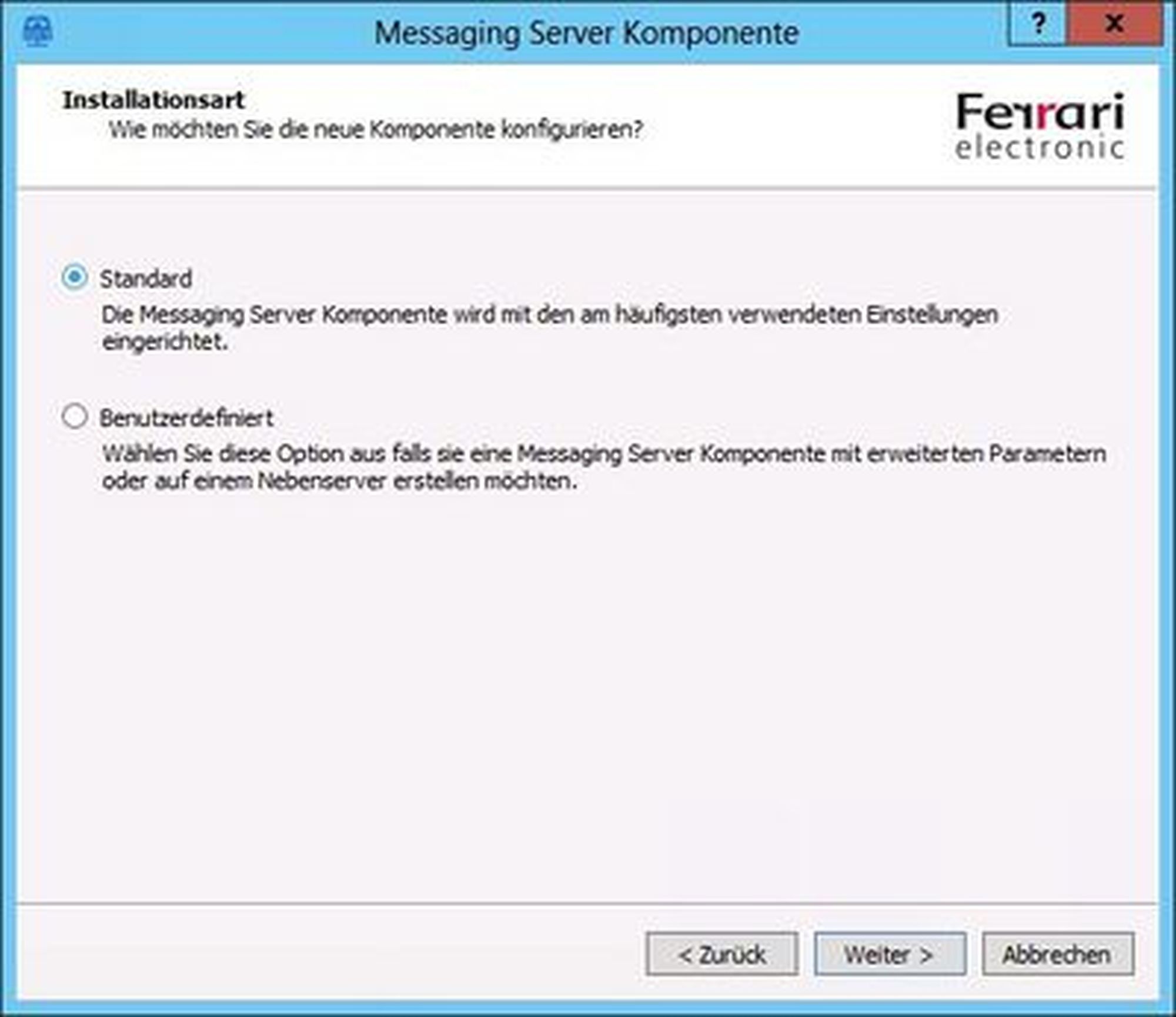Screen dimensions: 1176x1017
Task: Click the application icon in the title bar
Action: click(x=38, y=31)
